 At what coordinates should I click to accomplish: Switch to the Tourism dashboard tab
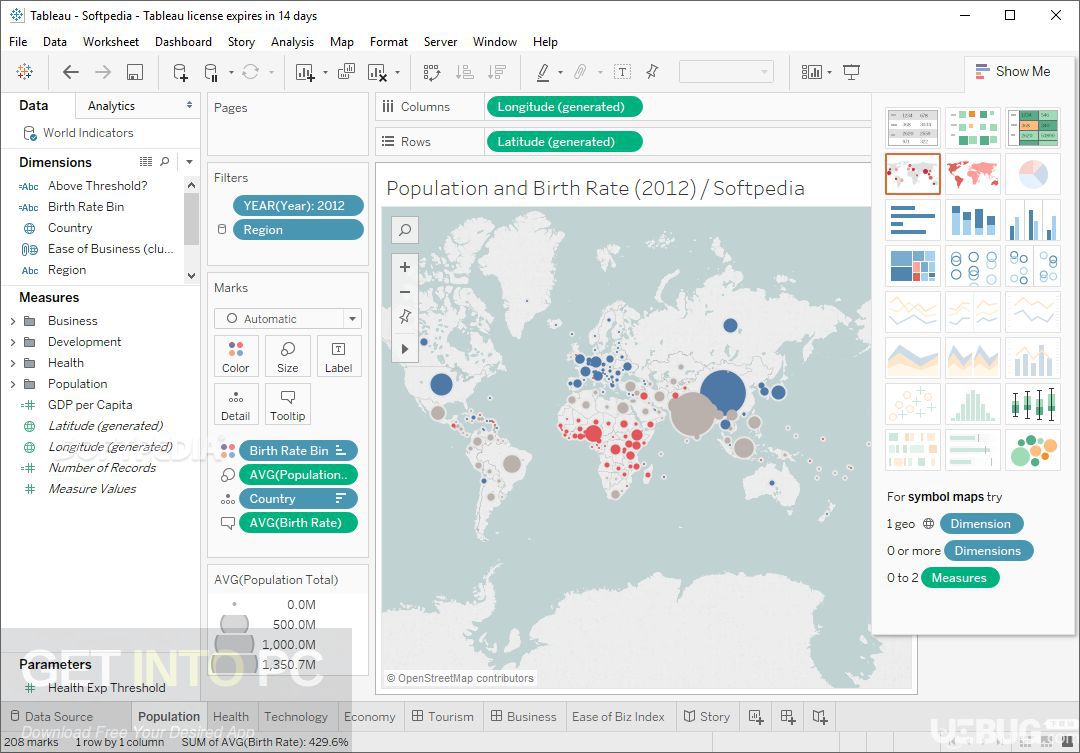(x=443, y=716)
